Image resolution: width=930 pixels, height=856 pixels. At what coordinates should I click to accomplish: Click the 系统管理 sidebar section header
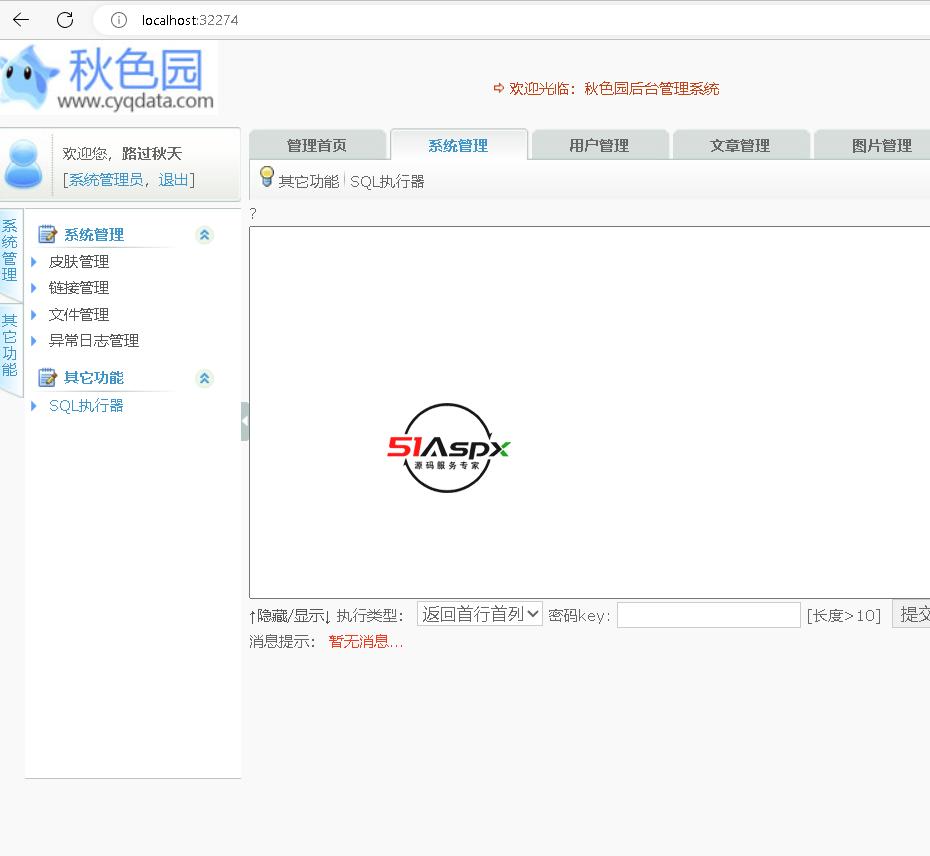tap(94, 235)
